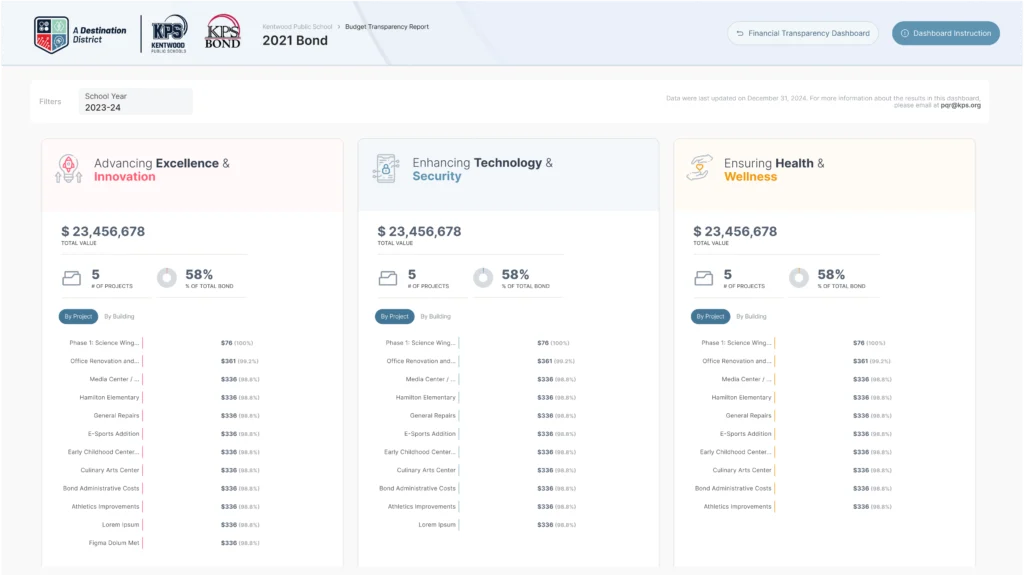
Task: Click the donut chart icon in Excellence card
Action: (167, 278)
